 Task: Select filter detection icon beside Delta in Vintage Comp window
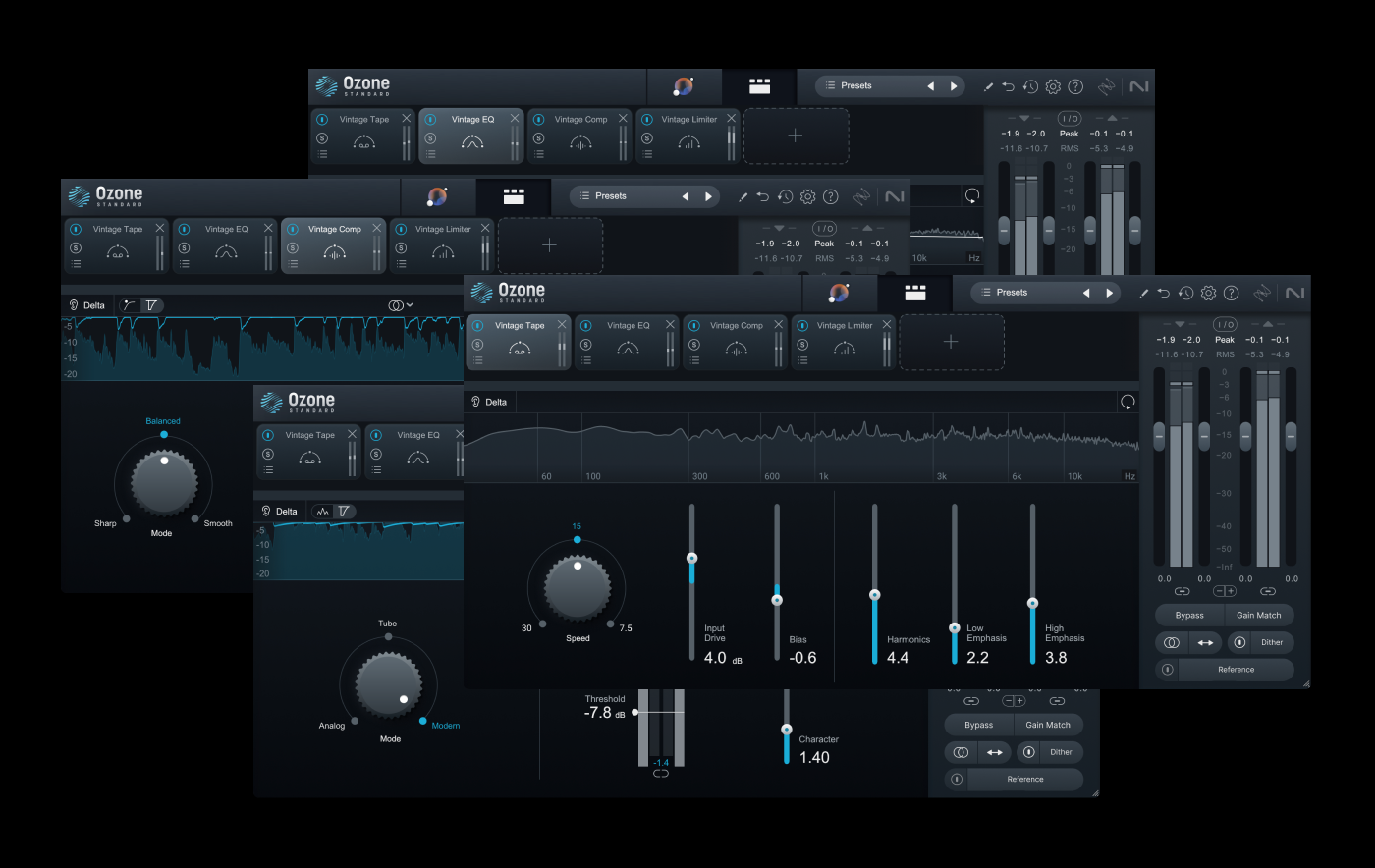(151, 305)
